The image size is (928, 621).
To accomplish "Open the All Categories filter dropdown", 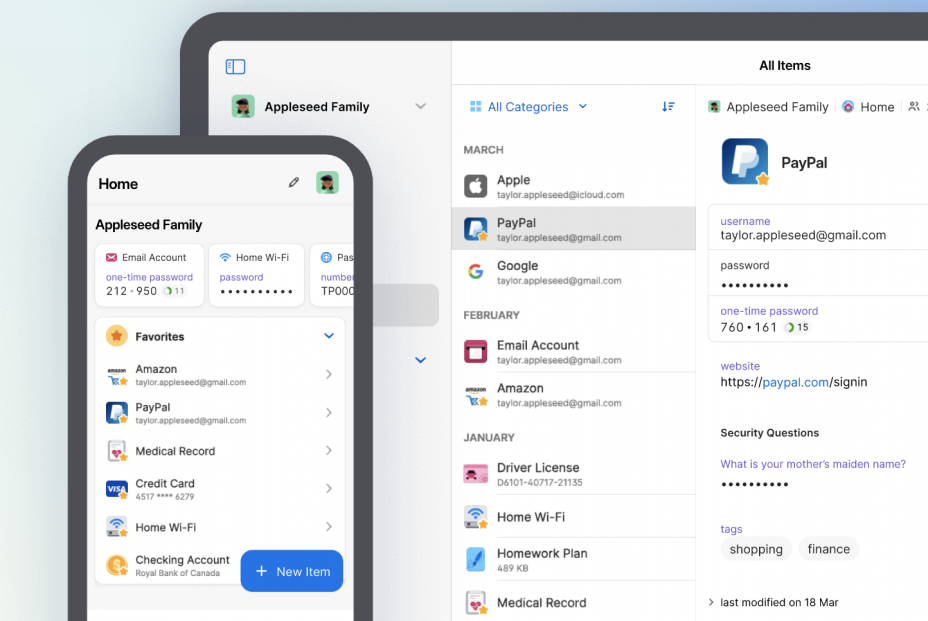I will pos(529,106).
